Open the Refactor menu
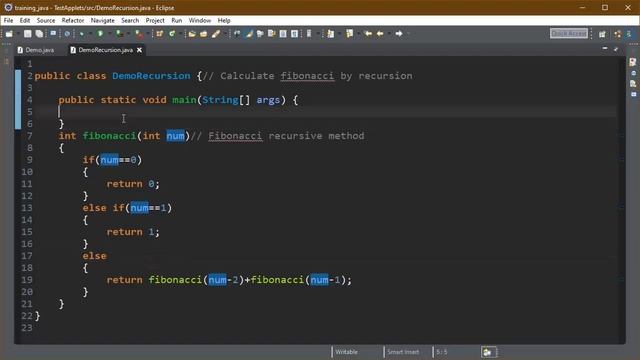640x360 pixels. 73,20
